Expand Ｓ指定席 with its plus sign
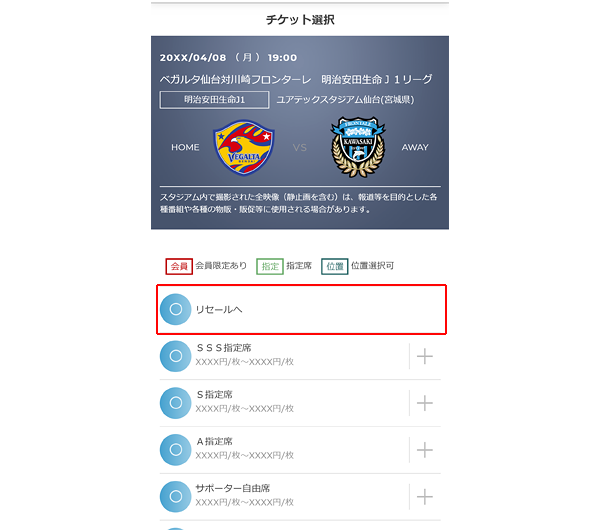Image resolution: width=600 pixels, height=530 pixels. [425, 403]
